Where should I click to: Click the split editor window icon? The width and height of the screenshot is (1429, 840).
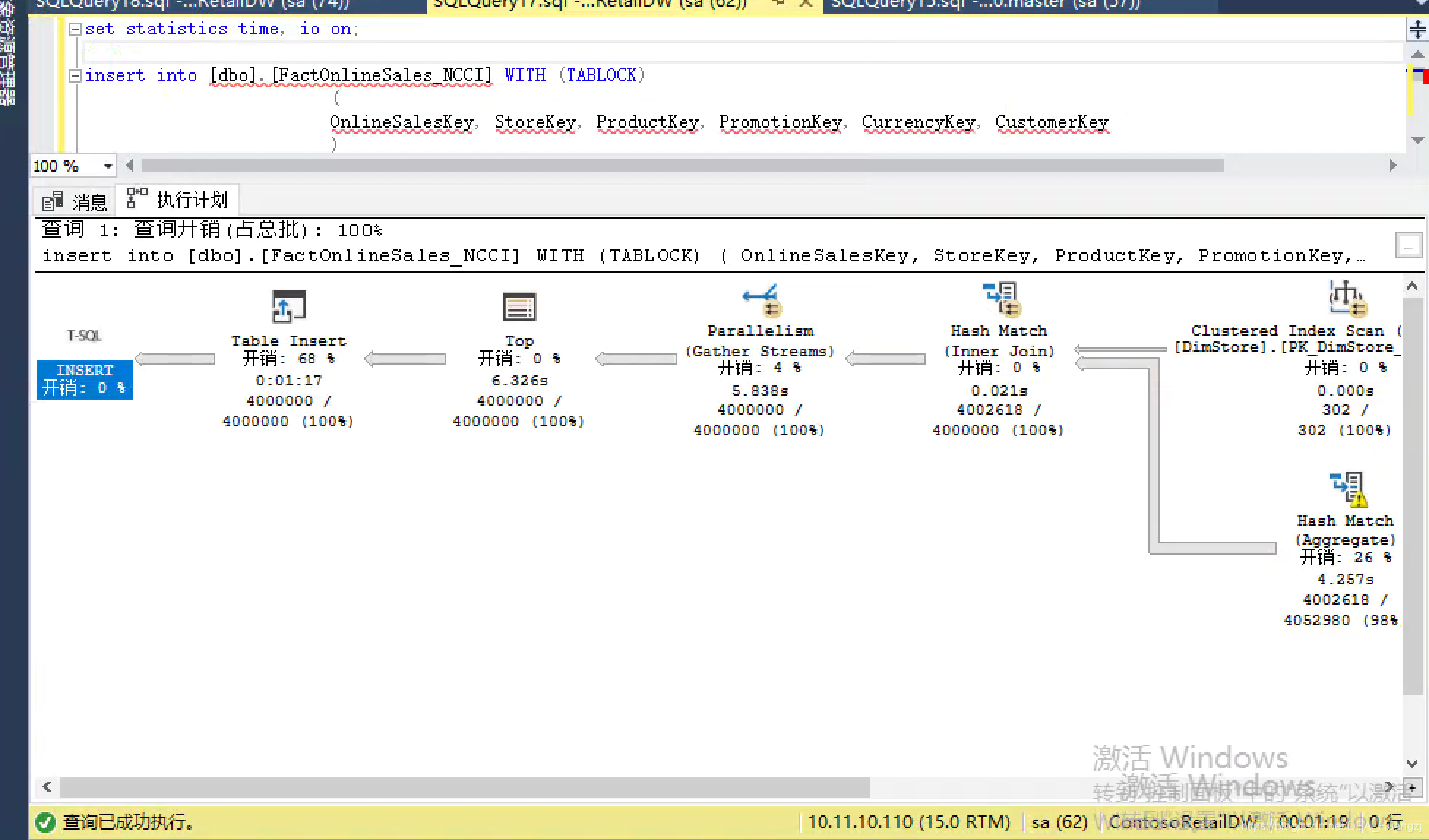point(1417,29)
